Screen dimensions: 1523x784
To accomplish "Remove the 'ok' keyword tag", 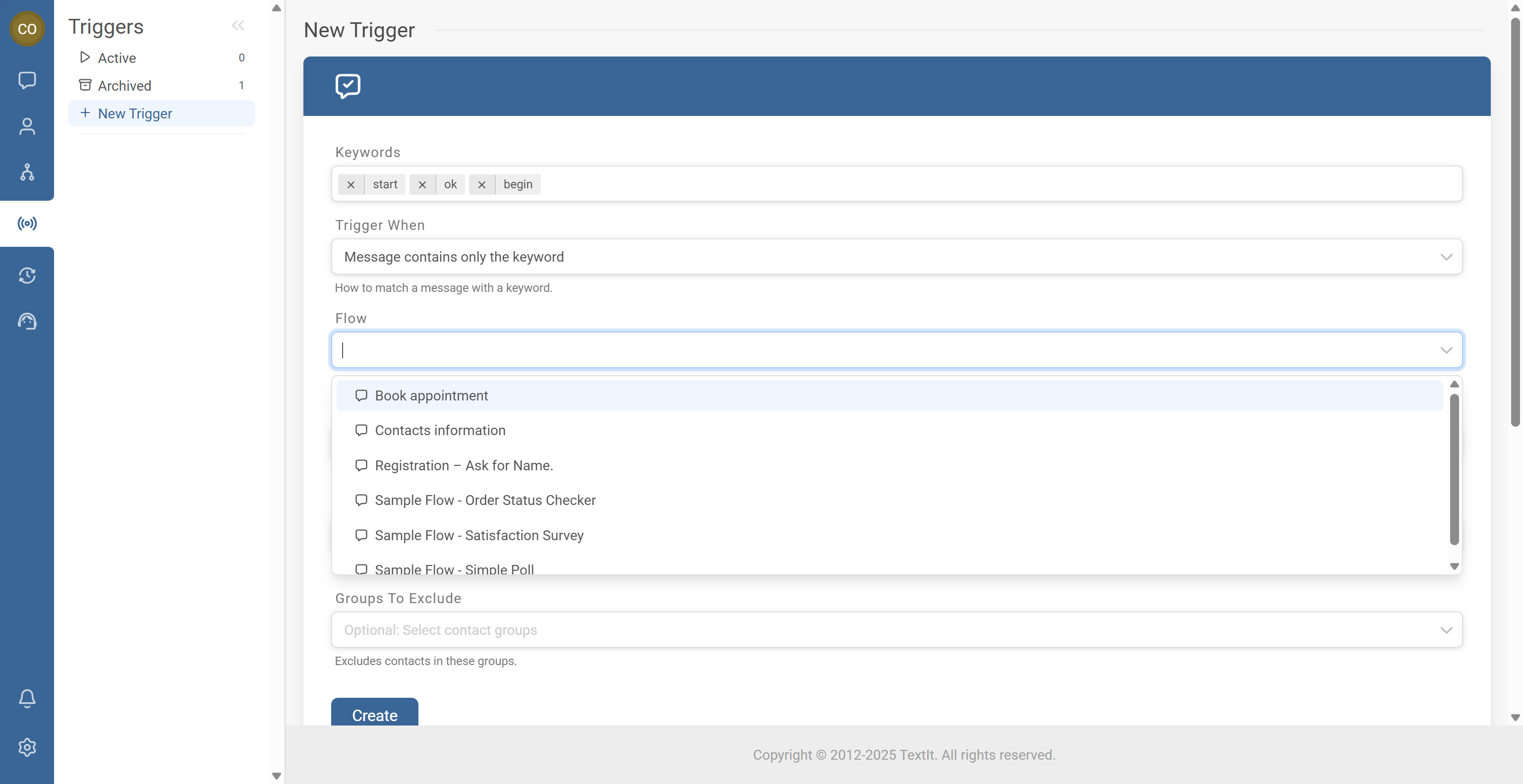I will click(x=422, y=184).
